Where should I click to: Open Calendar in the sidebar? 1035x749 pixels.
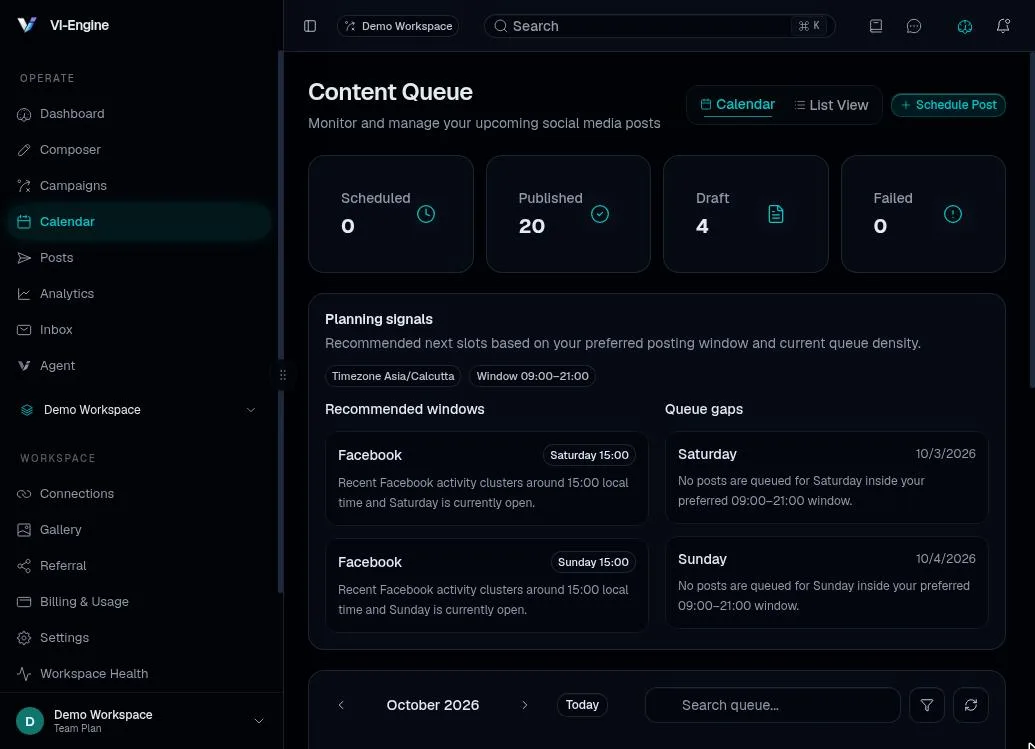[x=139, y=222]
